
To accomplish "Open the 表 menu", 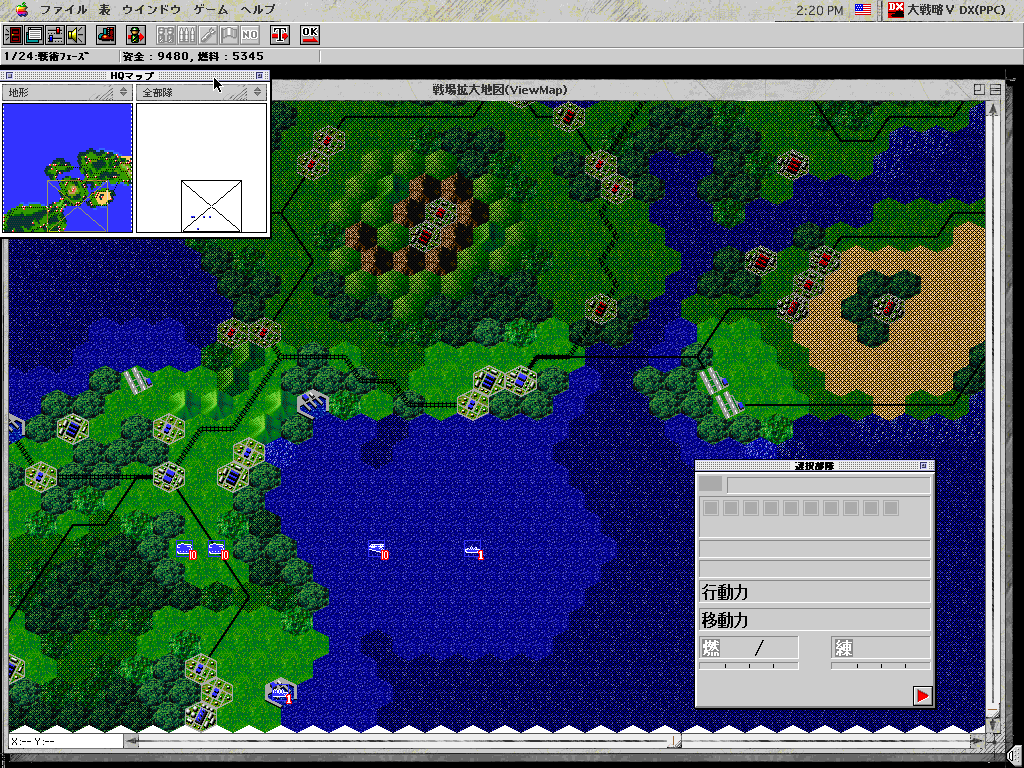I will (x=104, y=9).
